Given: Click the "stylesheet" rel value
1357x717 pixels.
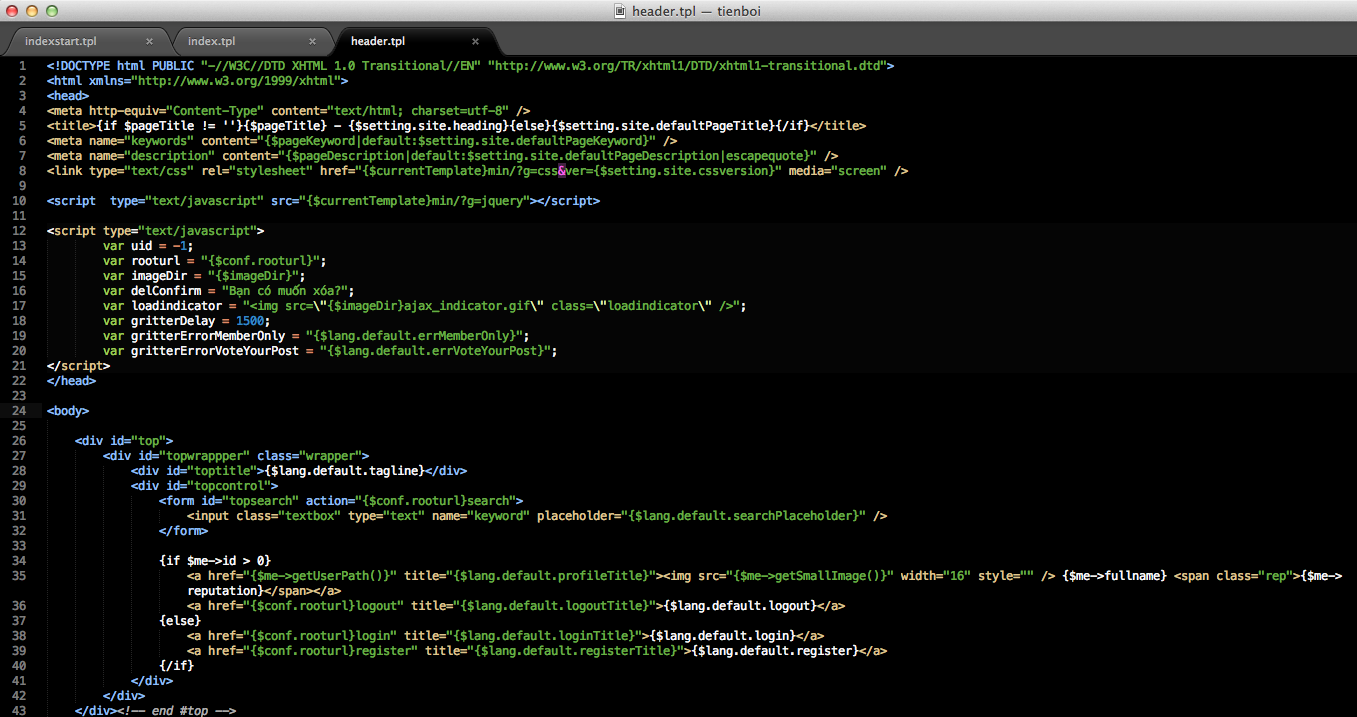Looking at the screenshot, I should pyautogui.click(x=270, y=171).
